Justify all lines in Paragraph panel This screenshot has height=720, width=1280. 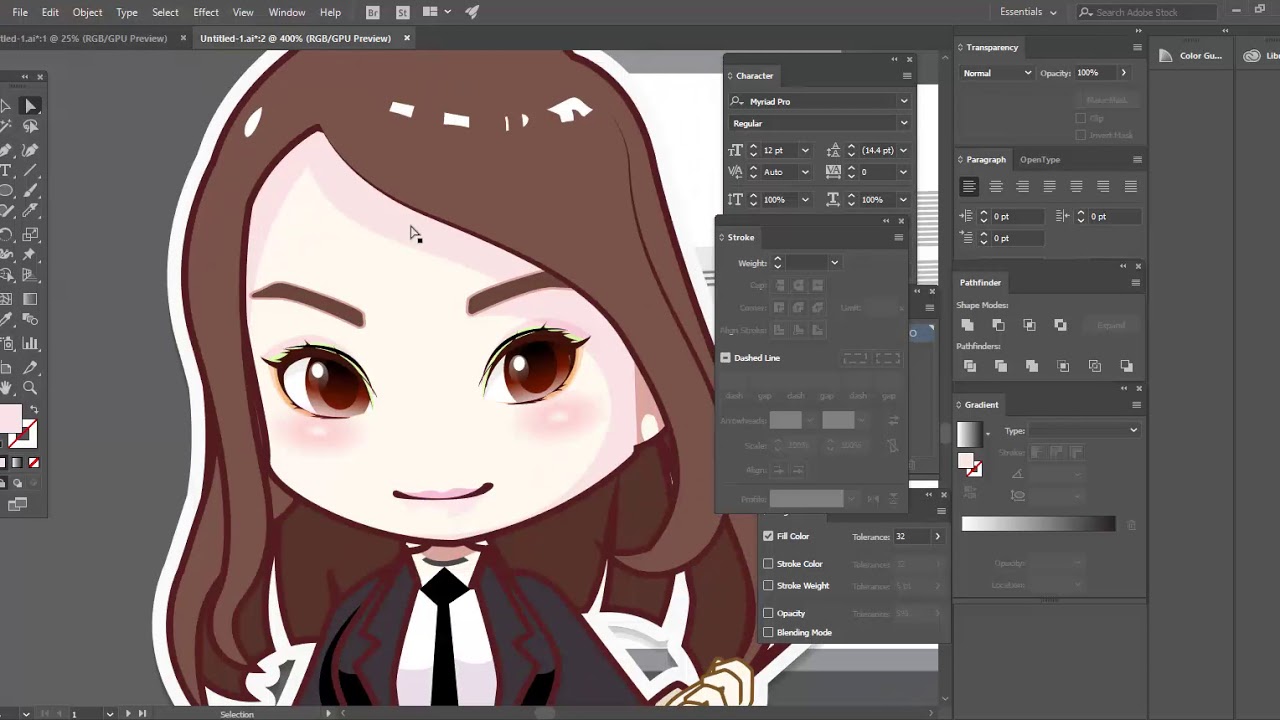click(1130, 187)
